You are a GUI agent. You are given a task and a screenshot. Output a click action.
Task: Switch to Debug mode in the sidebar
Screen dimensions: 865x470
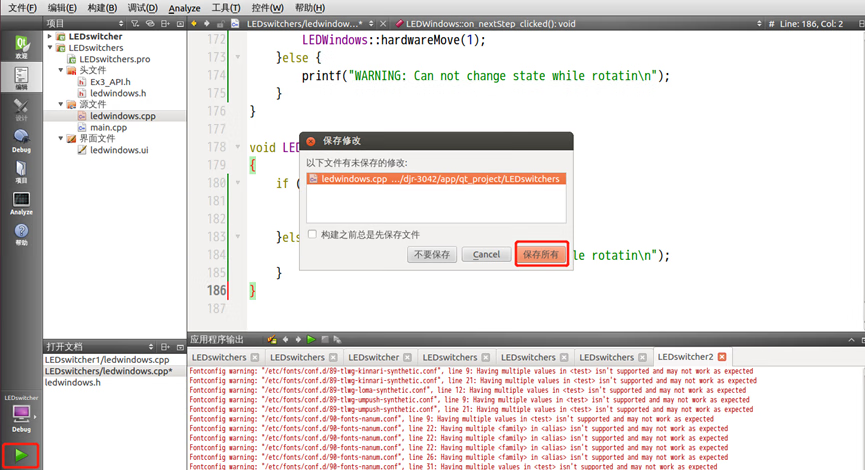point(21,141)
